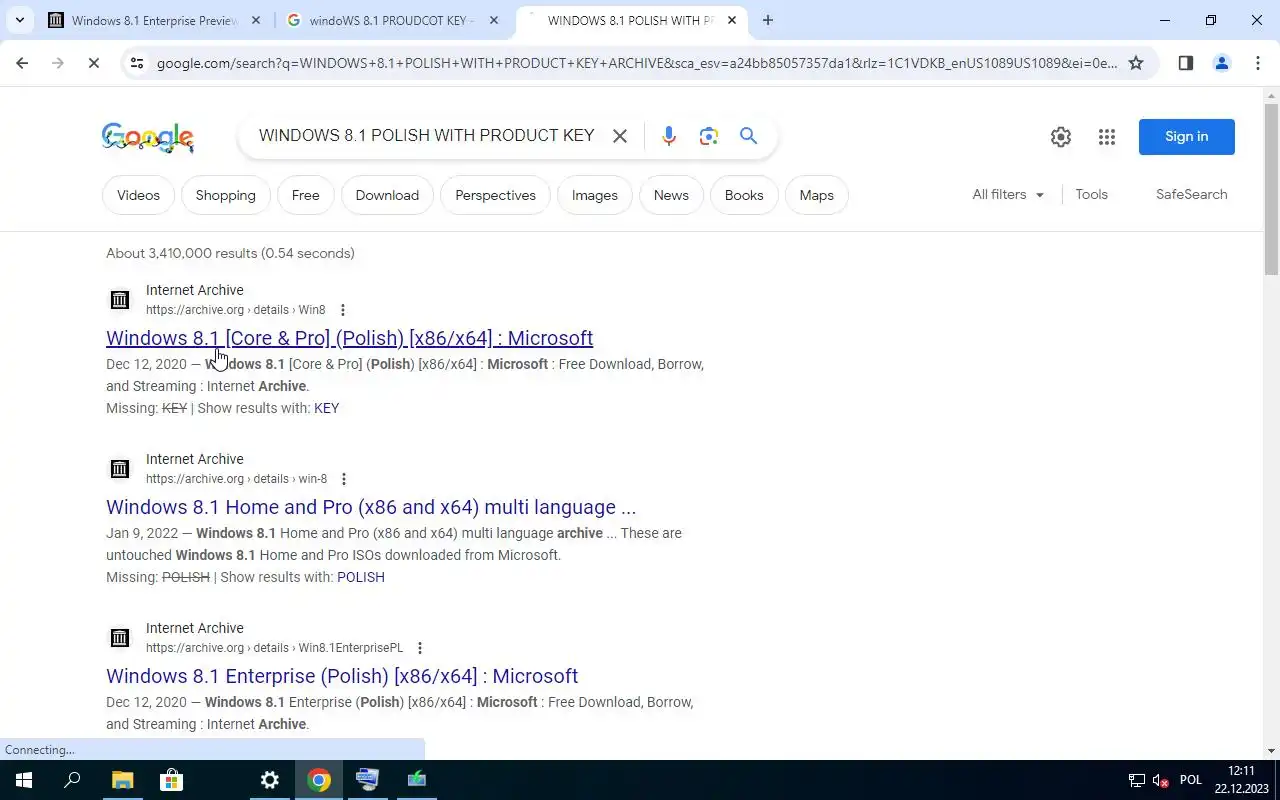Open Chrome profile icon
This screenshot has width=1280, height=800.
tap(1221, 63)
